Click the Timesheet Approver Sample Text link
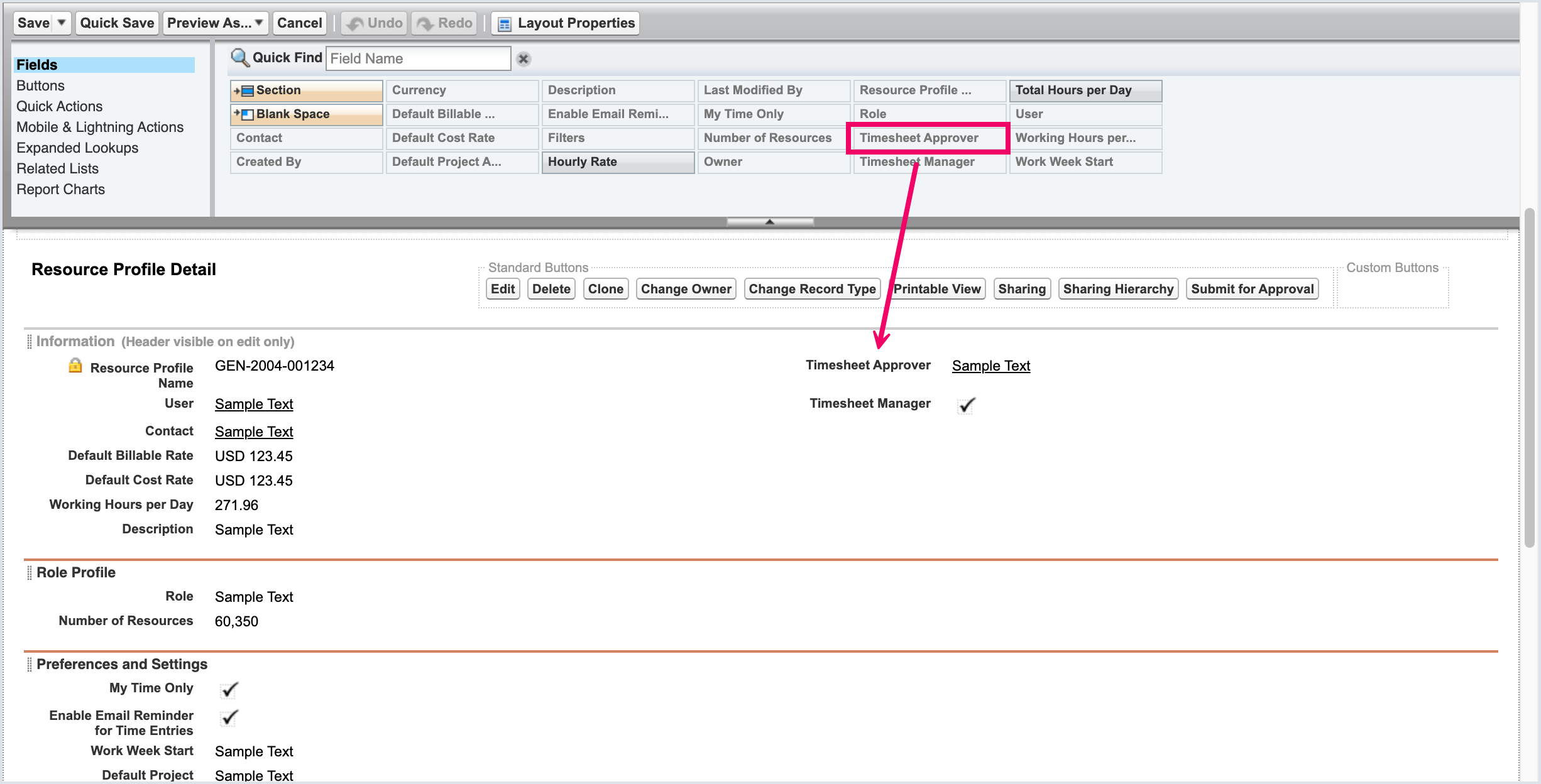This screenshot has height=784, width=1541. 990,366
